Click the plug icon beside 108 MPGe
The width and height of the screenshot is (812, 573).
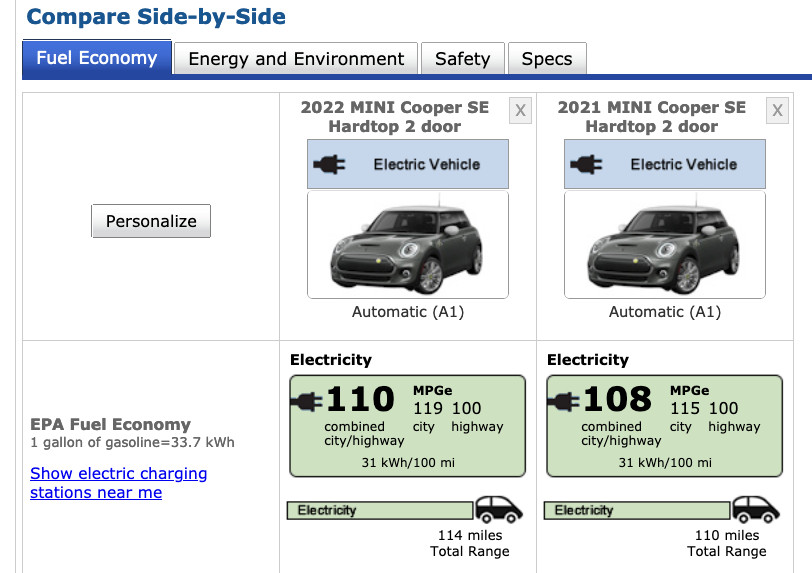(x=564, y=402)
